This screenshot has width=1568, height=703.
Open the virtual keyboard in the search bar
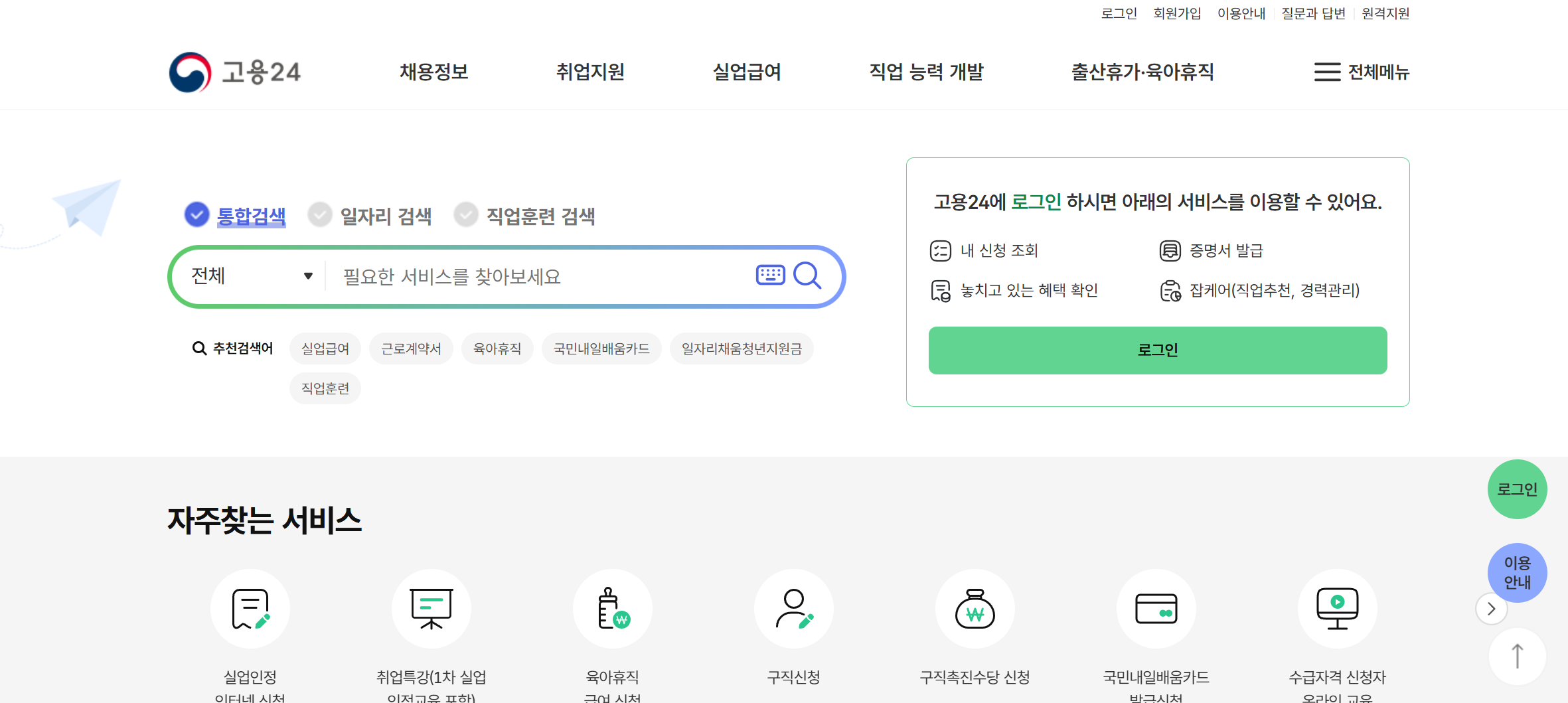pyautogui.click(x=769, y=275)
